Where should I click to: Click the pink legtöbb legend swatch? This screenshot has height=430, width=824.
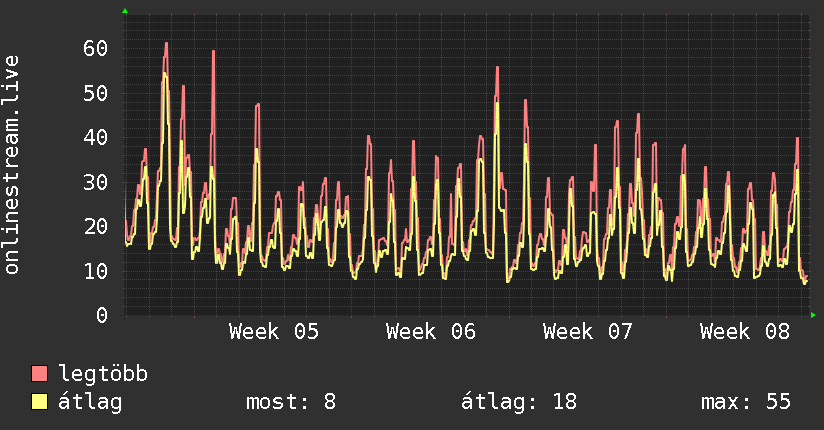point(39,373)
